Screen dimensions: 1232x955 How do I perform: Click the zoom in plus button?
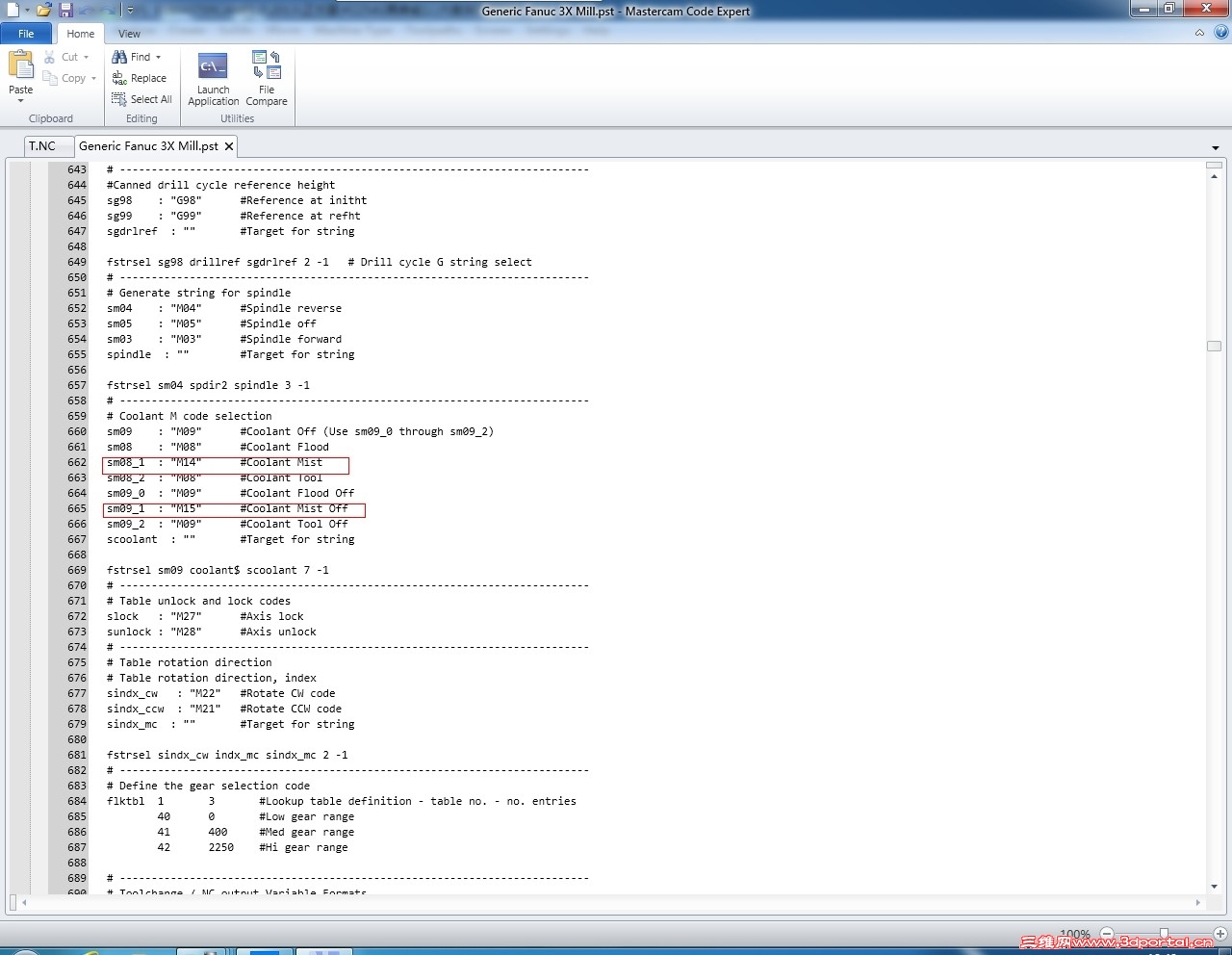[1220, 934]
